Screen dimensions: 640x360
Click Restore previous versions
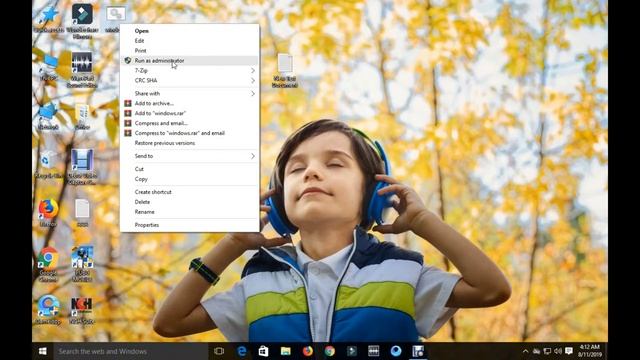(x=189, y=143)
